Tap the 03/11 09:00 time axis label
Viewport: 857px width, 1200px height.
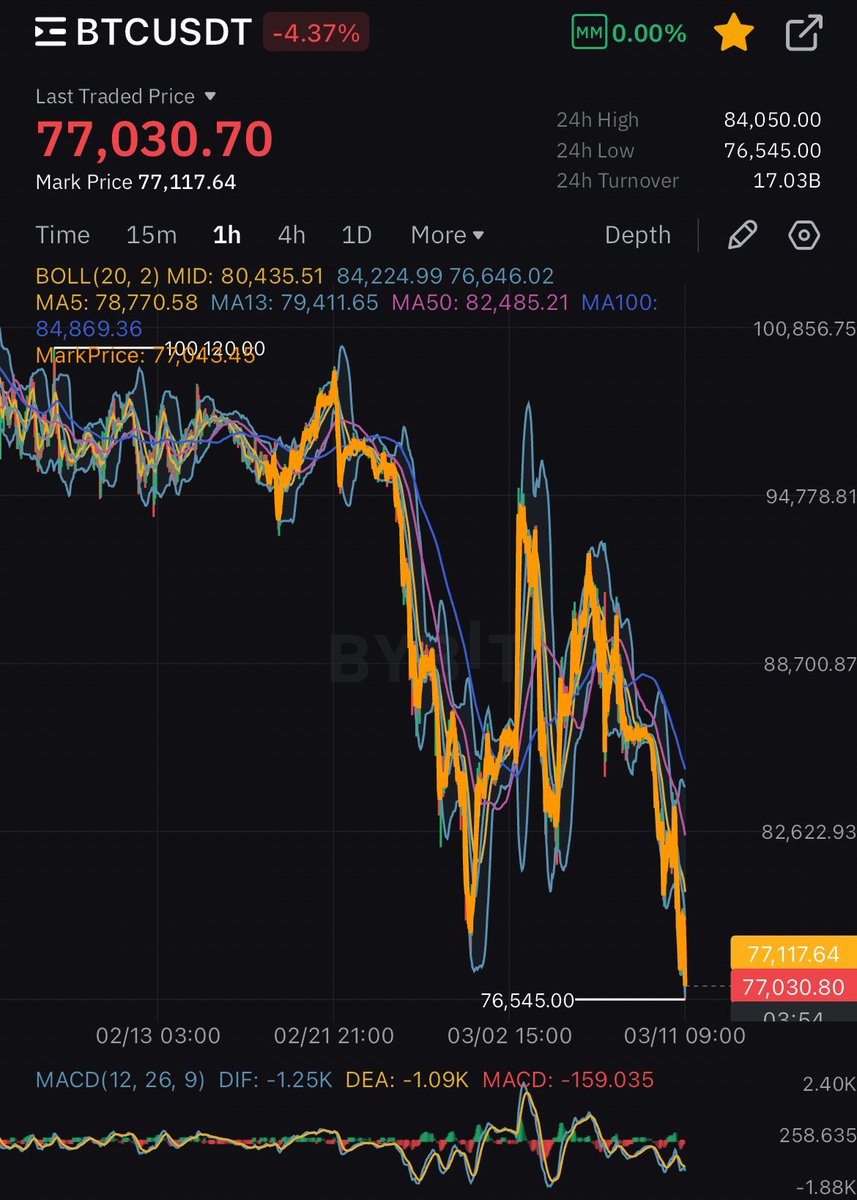[685, 1036]
